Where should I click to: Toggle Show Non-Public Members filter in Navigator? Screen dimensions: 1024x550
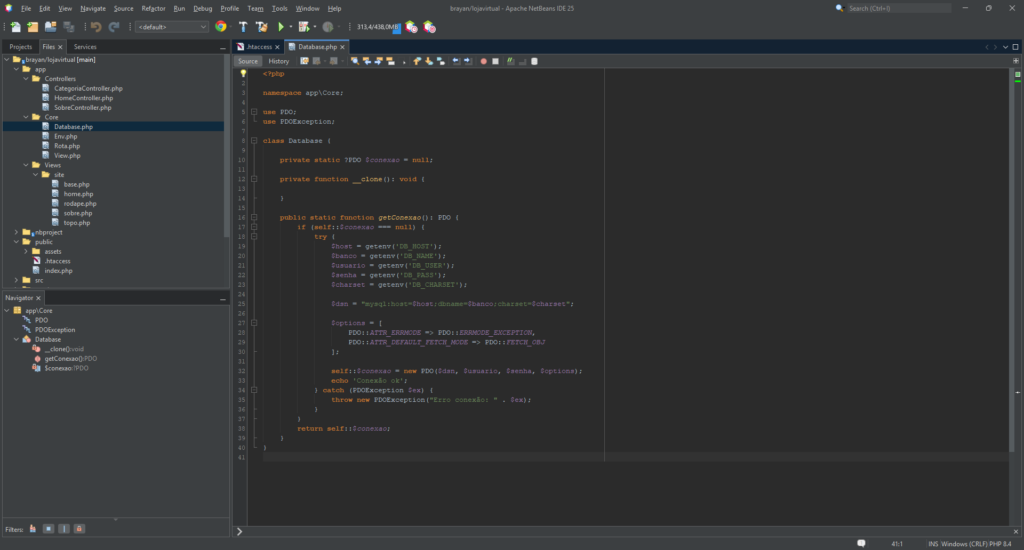click(x=79, y=529)
